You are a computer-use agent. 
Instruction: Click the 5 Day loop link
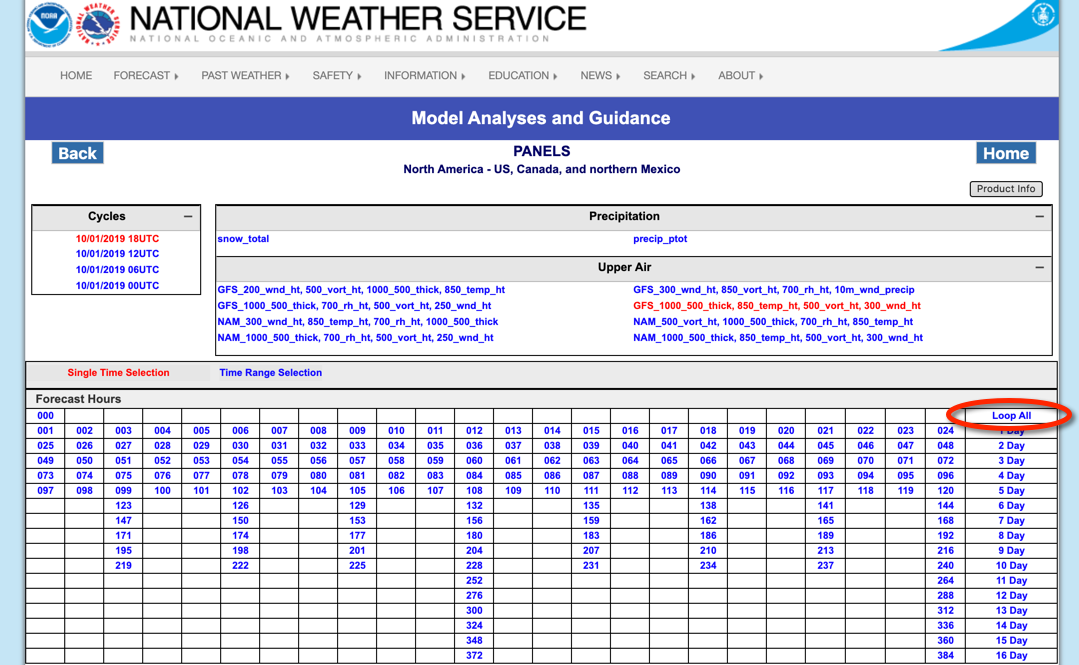[1011, 491]
